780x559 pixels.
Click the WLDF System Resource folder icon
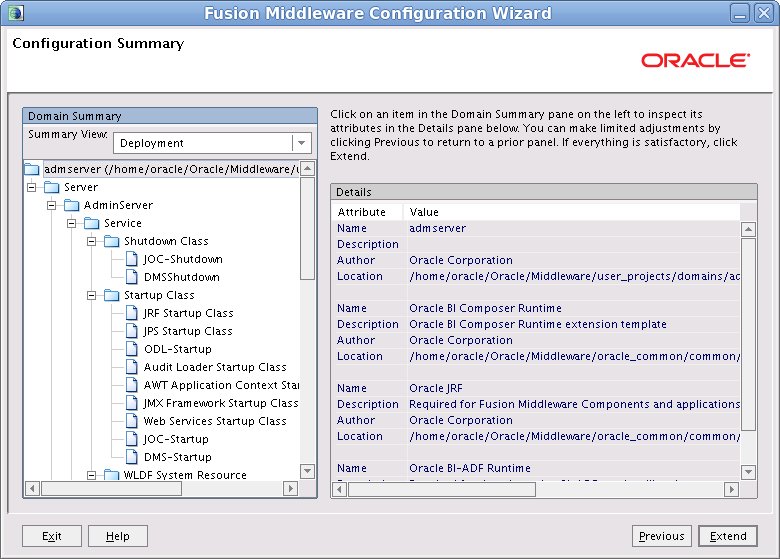tap(111, 475)
